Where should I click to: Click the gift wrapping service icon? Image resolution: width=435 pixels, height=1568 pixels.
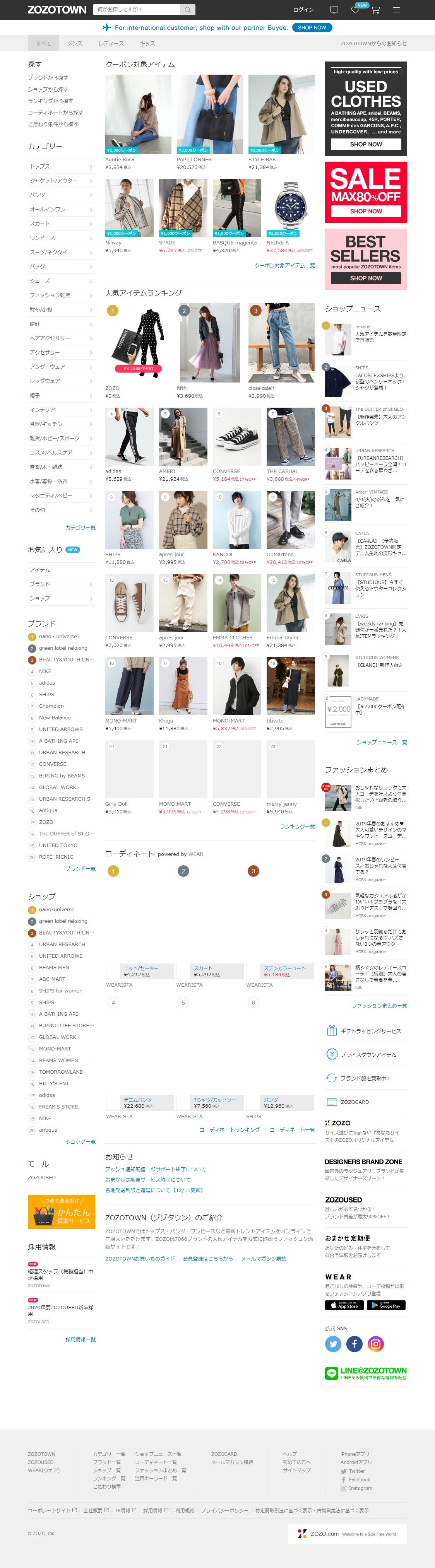click(332, 1030)
